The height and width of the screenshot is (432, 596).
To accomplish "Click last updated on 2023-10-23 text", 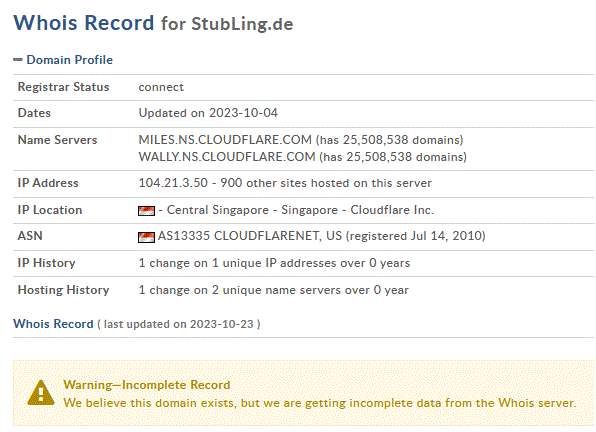I will click(x=178, y=324).
